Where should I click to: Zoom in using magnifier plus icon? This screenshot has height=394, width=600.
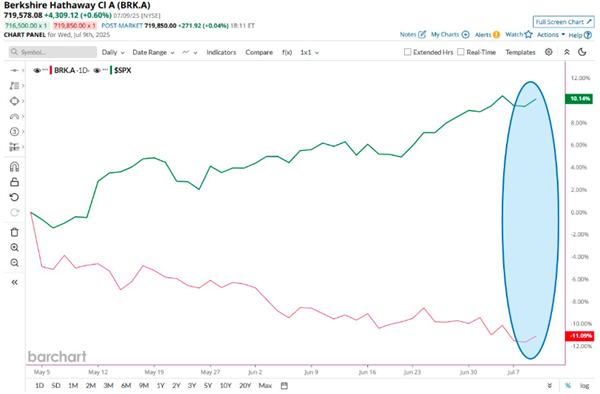click(x=14, y=247)
